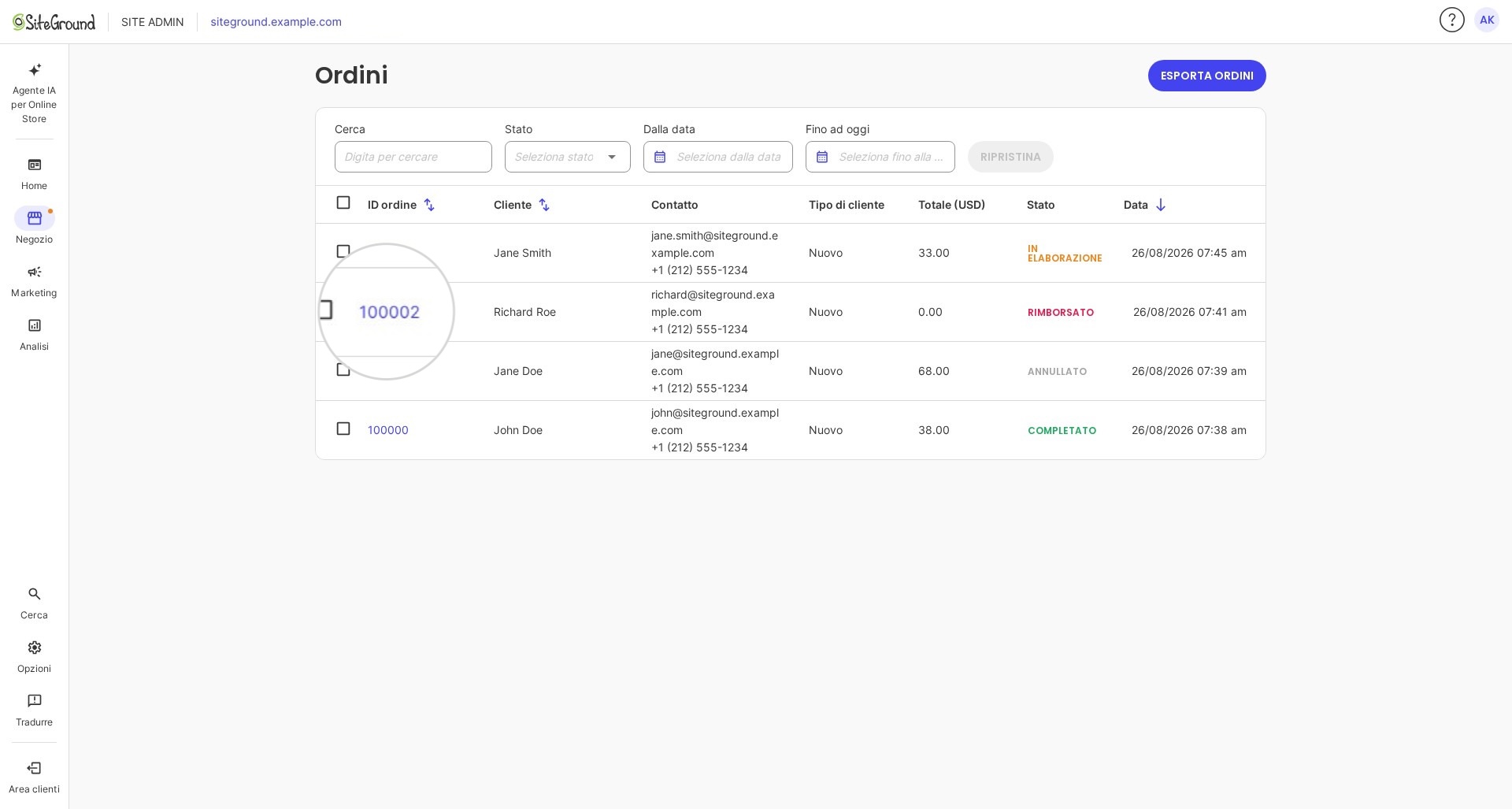Open the Dalla data date picker
Viewport: 1512px width, 809px height.
click(718, 157)
